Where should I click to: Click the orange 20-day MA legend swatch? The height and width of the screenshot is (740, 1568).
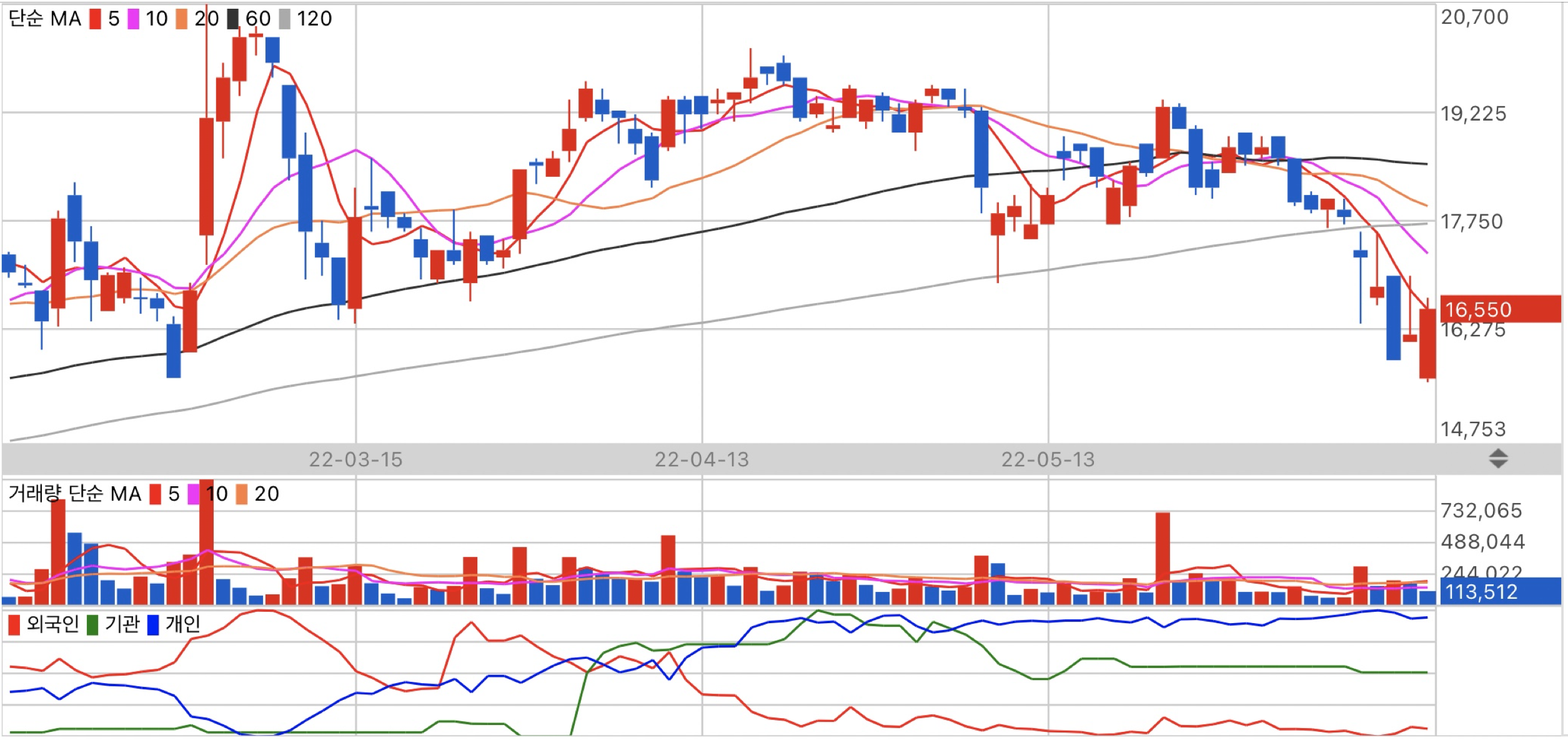pyautogui.click(x=182, y=19)
